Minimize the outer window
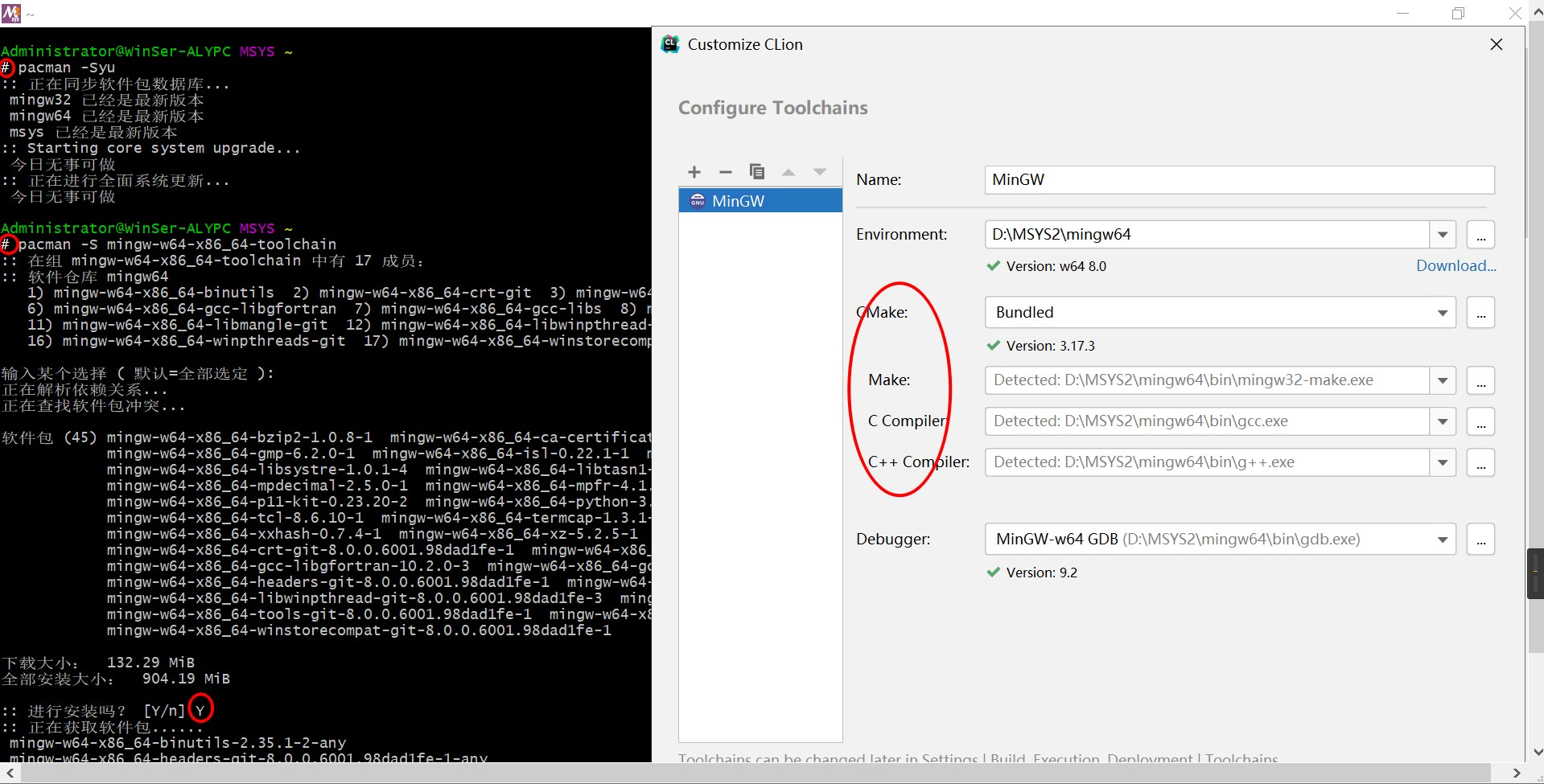Screen dimensions: 1544x784 pos(1403,13)
